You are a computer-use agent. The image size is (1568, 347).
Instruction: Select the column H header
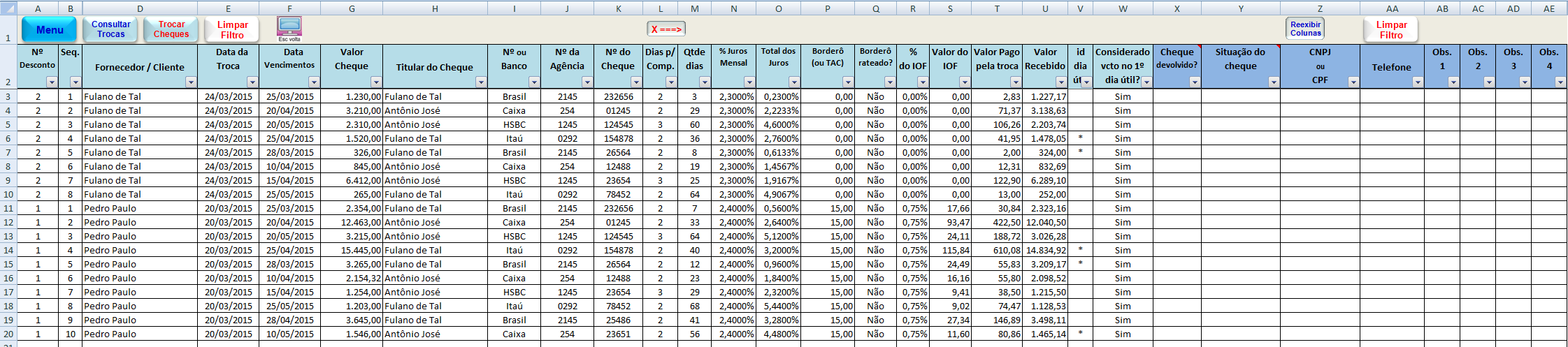pyautogui.click(x=435, y=8)
